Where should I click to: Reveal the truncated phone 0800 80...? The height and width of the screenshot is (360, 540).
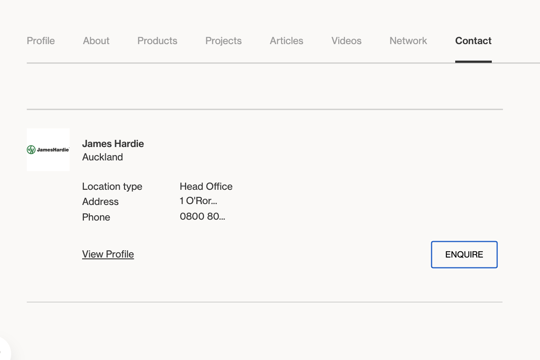pyautogui.click(x=202, y=216)
